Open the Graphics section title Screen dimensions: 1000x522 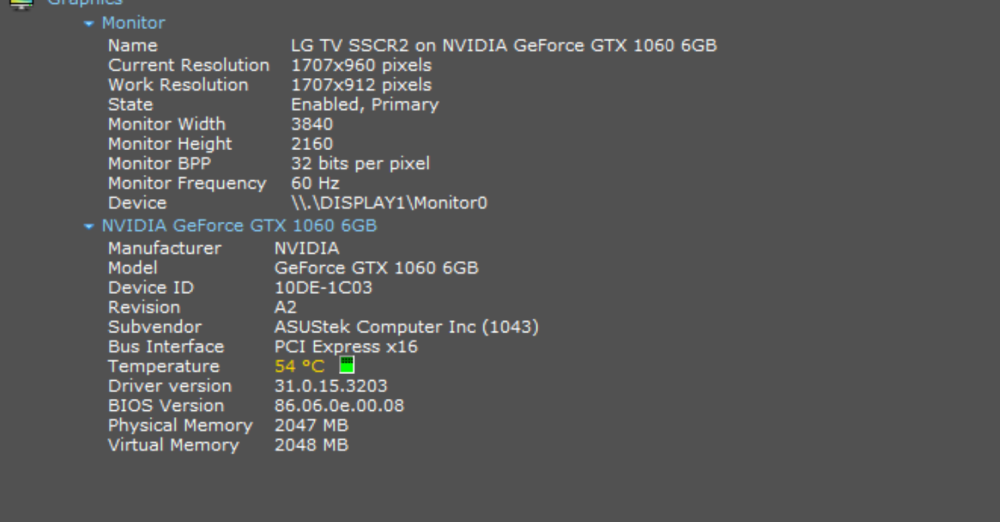pos(85,3)
